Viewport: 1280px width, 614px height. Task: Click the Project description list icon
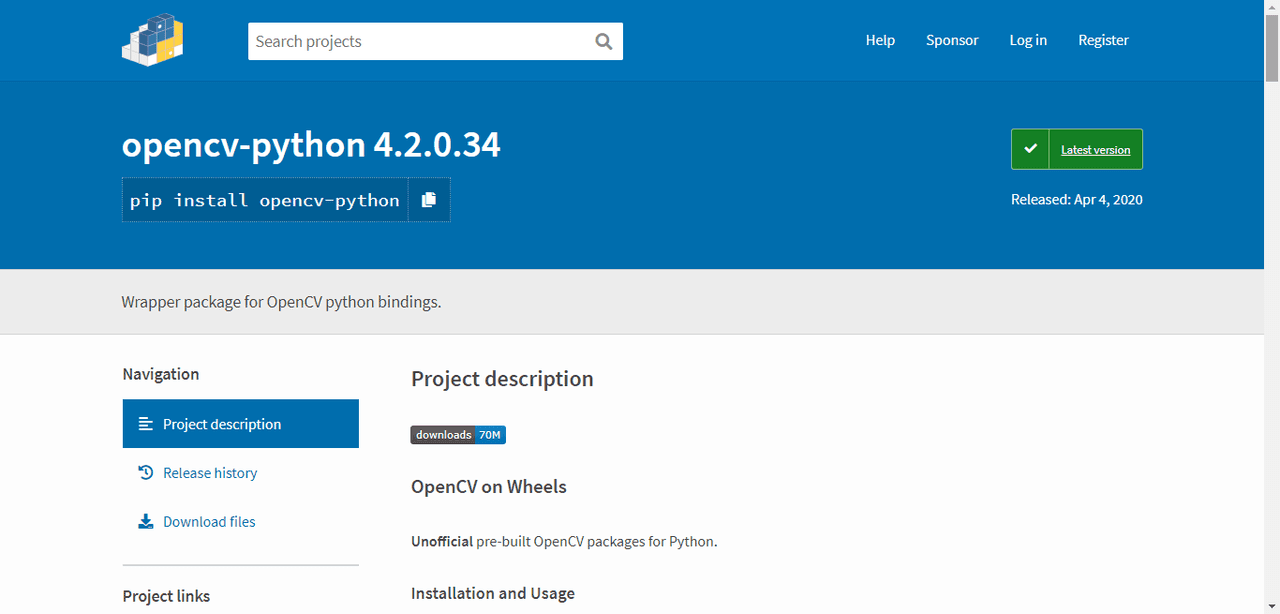146,424
